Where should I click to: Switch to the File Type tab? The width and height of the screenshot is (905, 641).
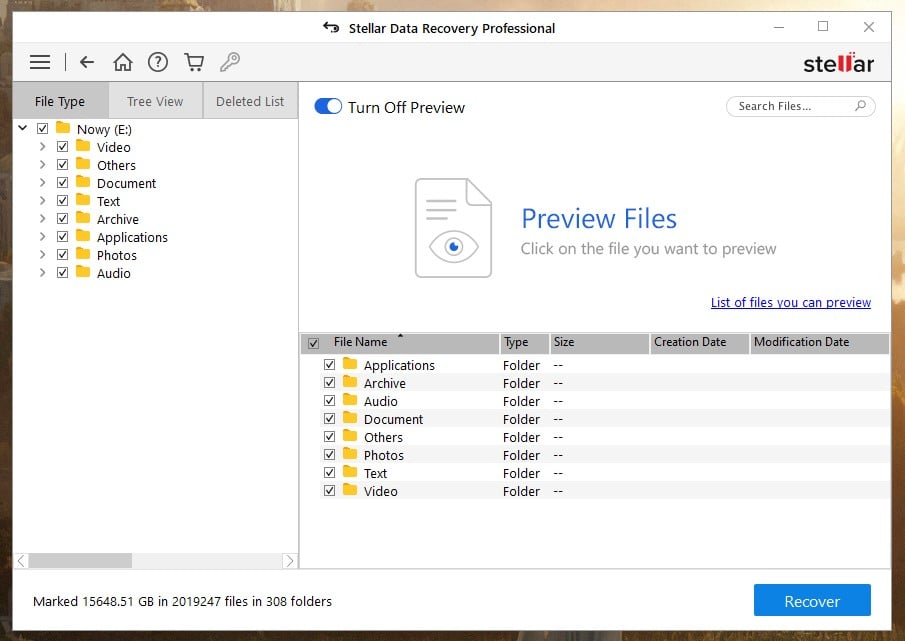pyautogui.click(x=60, y=101)
